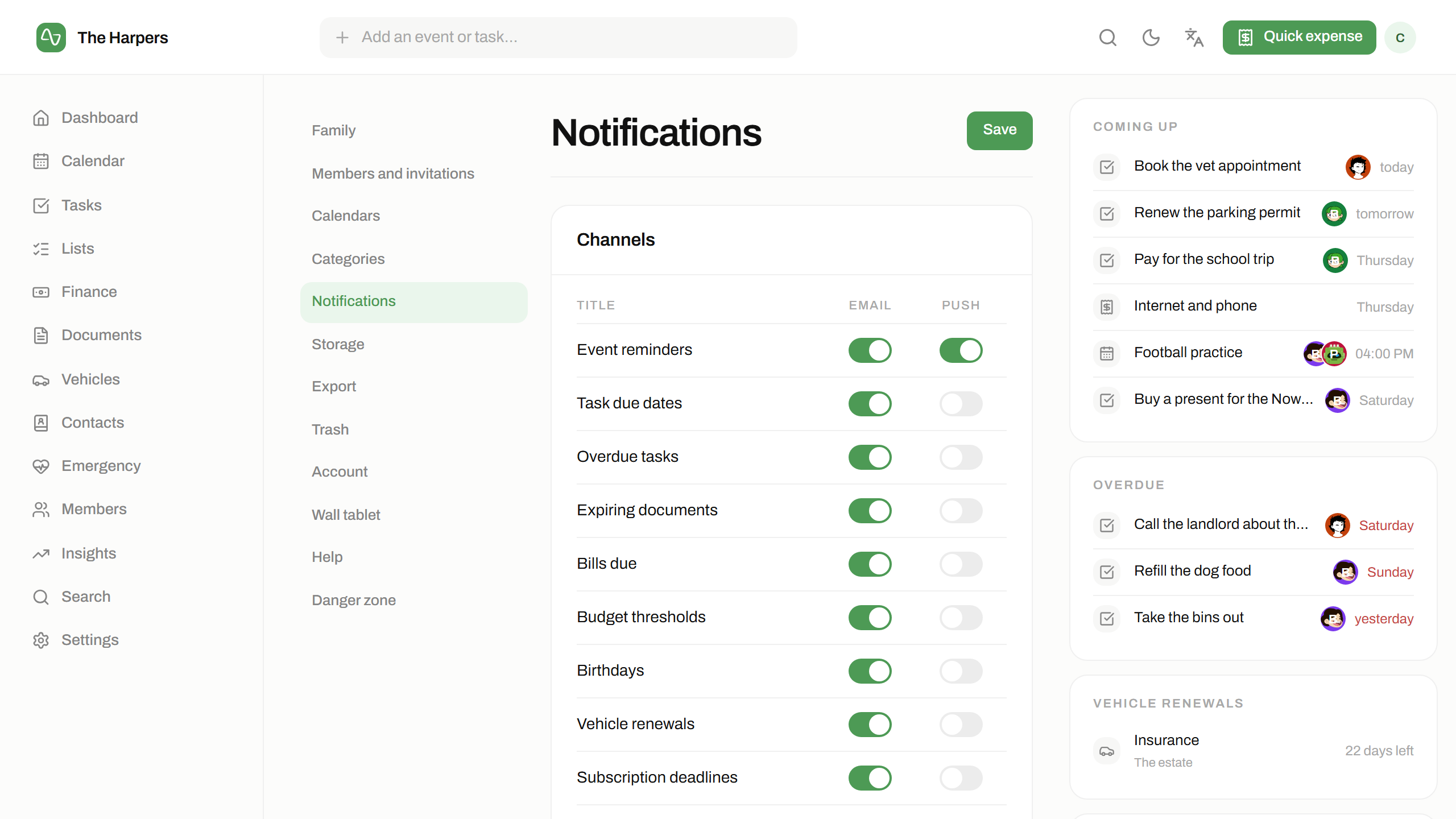1456x819 pixels.
Task: Open the language translate icon
Action: click(x=1194, y=38)
